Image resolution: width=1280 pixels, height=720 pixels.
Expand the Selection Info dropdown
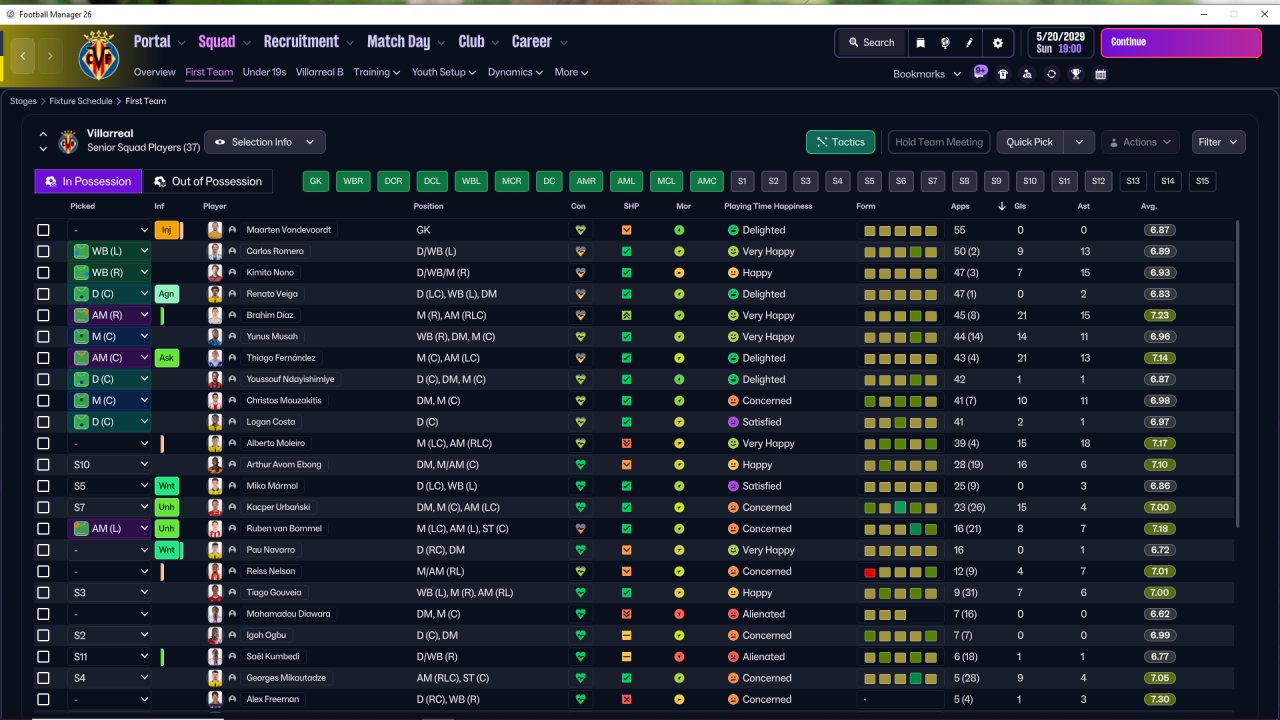(x=265, y=142)
